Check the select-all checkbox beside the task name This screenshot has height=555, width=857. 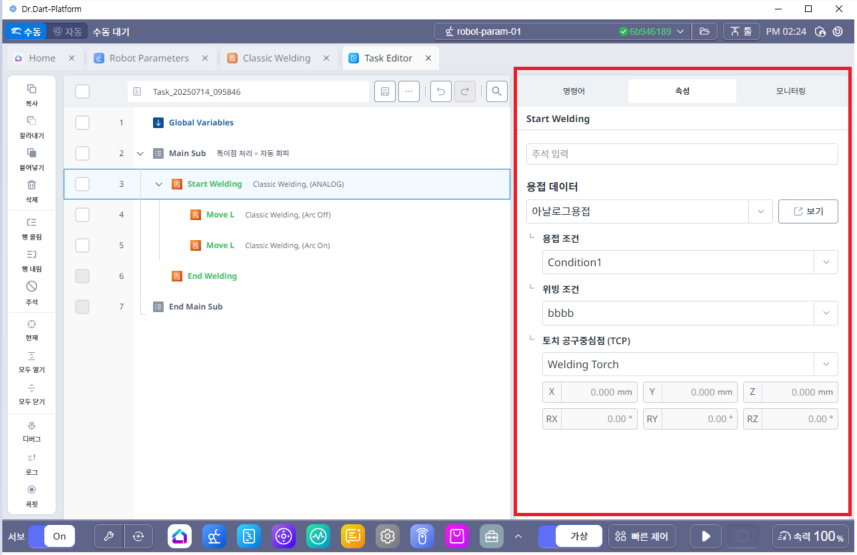point(82,92)
